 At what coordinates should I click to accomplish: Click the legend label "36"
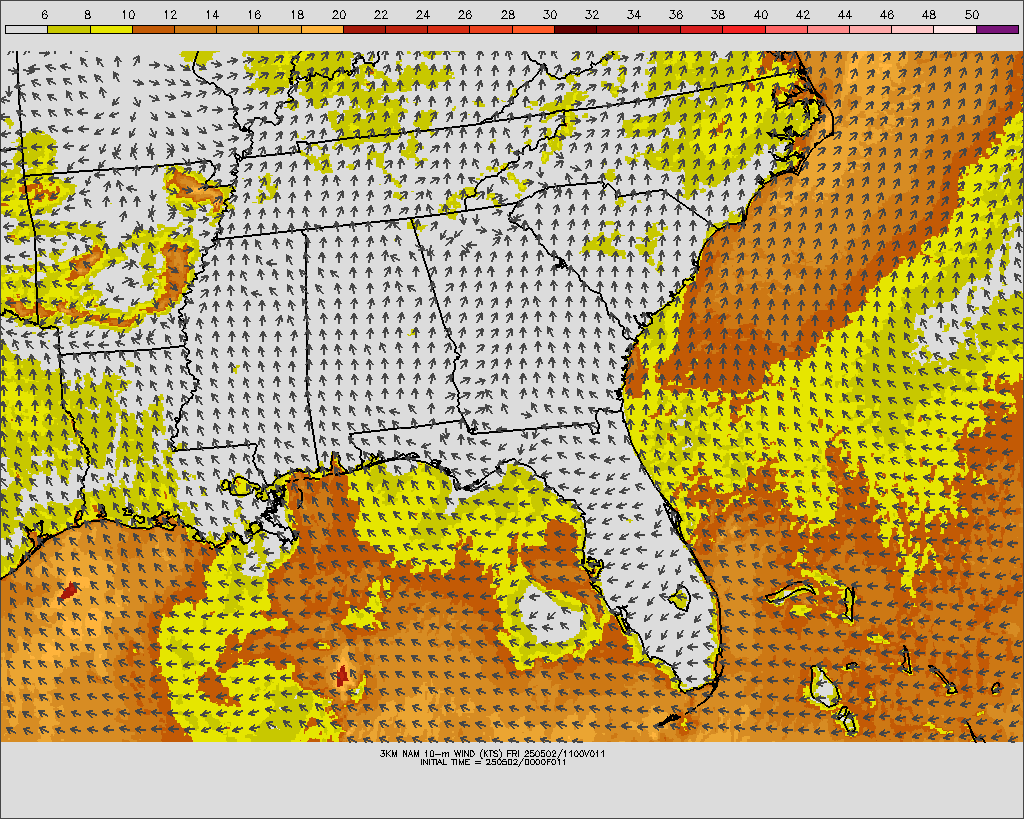676,14
